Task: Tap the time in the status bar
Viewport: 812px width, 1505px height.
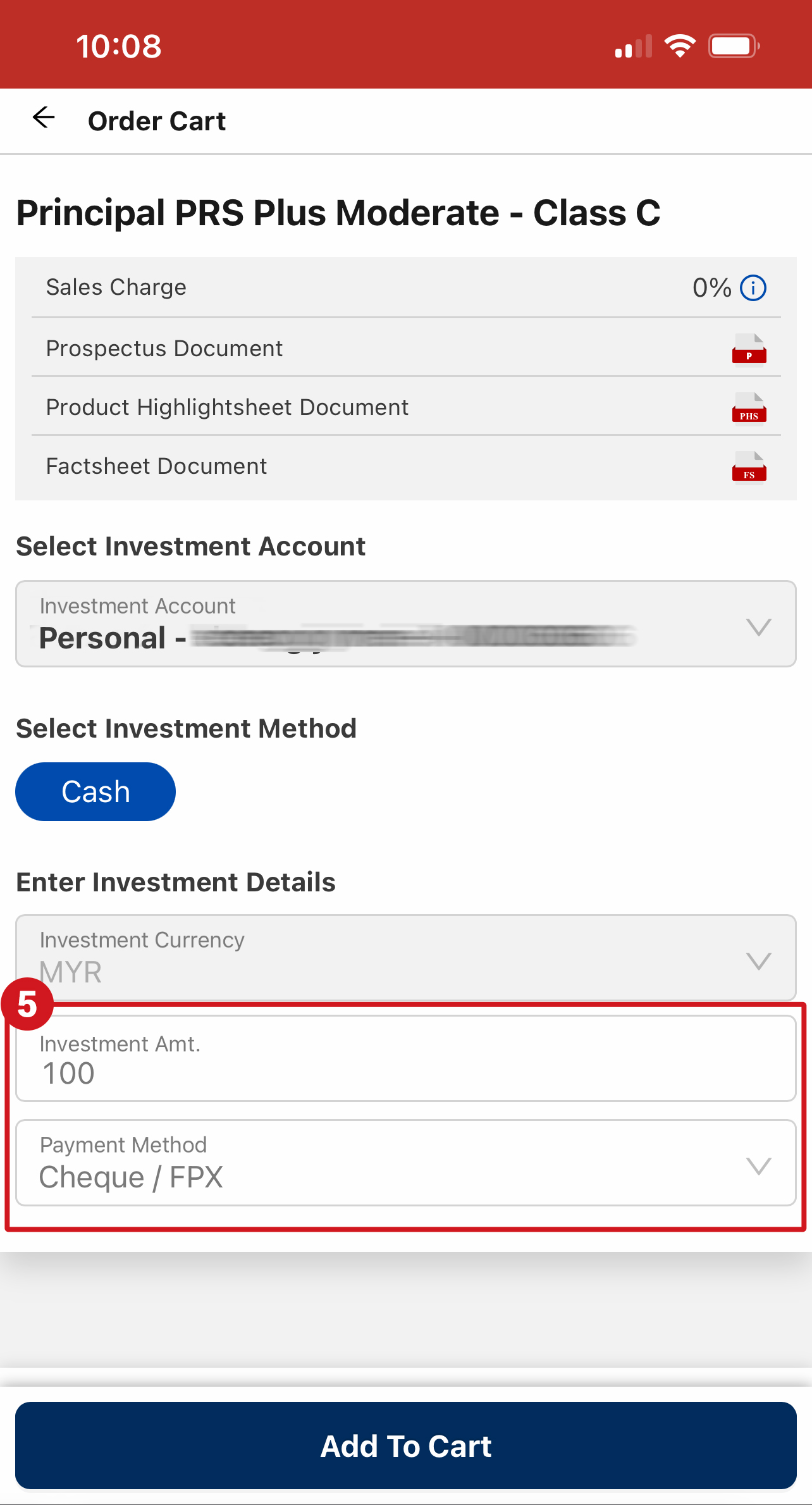Action: tap(120, 44)
